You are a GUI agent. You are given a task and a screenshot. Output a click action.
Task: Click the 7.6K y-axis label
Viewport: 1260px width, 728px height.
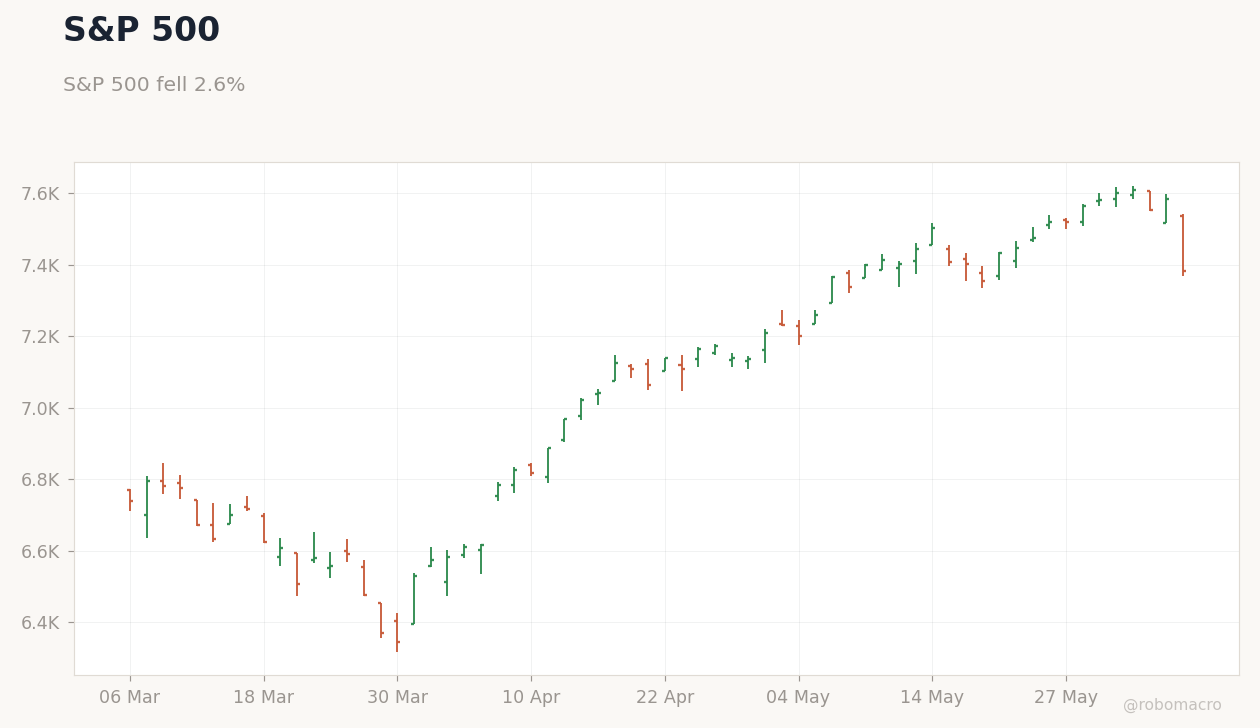pos(41,193)
